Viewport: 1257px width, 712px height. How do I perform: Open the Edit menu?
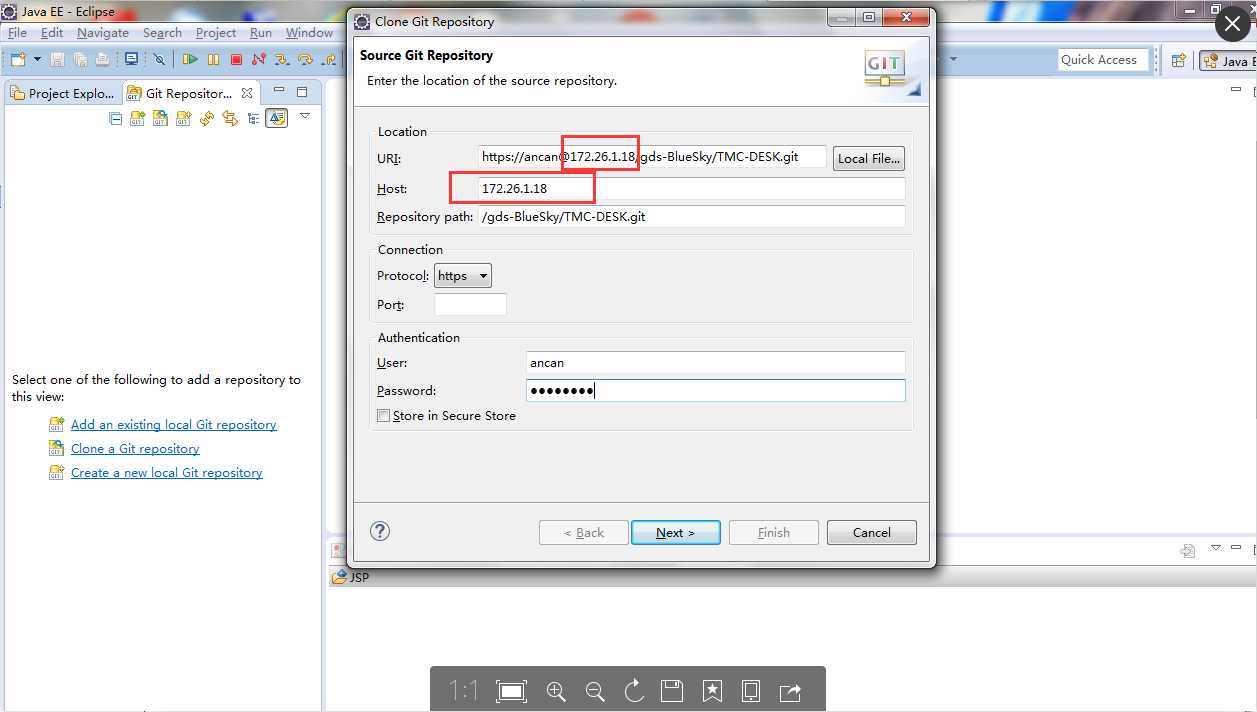52,33
